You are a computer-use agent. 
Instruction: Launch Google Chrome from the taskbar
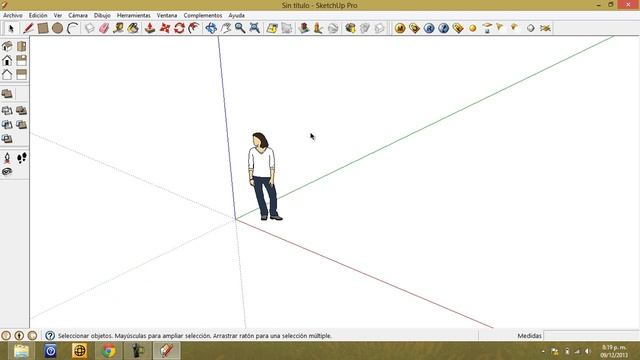[x=109, y=351]
